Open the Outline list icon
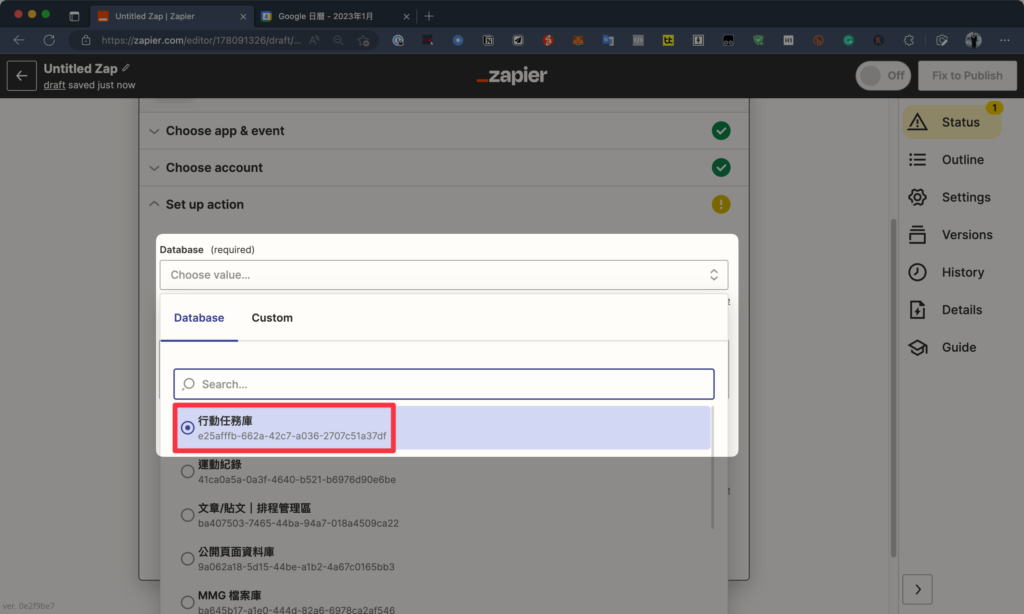Image resolution: width=1024 pixels, height=614 pixels. 918,159
